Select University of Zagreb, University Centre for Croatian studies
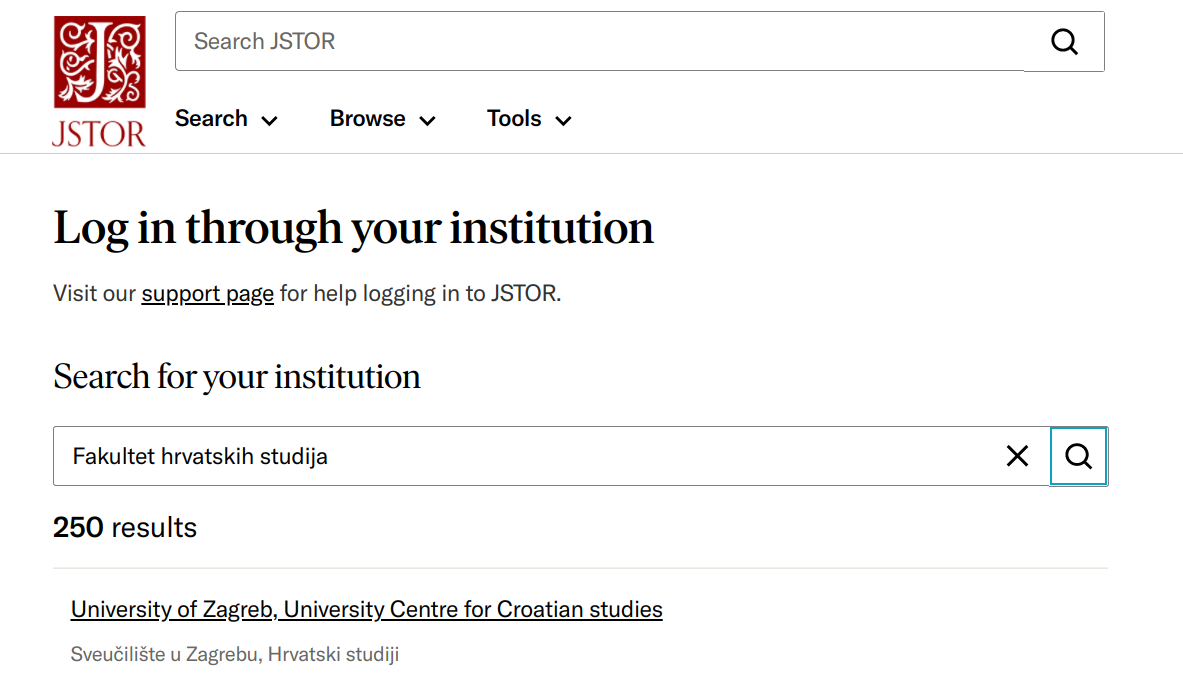This screenshot has width=1183, height=690. pos(366,609)
